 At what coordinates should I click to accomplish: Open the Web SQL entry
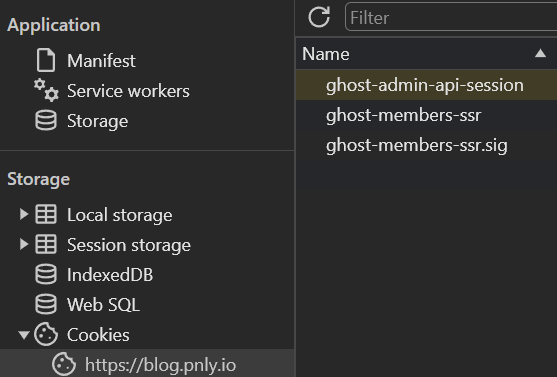pyautogui.click(x=103, y=305)
